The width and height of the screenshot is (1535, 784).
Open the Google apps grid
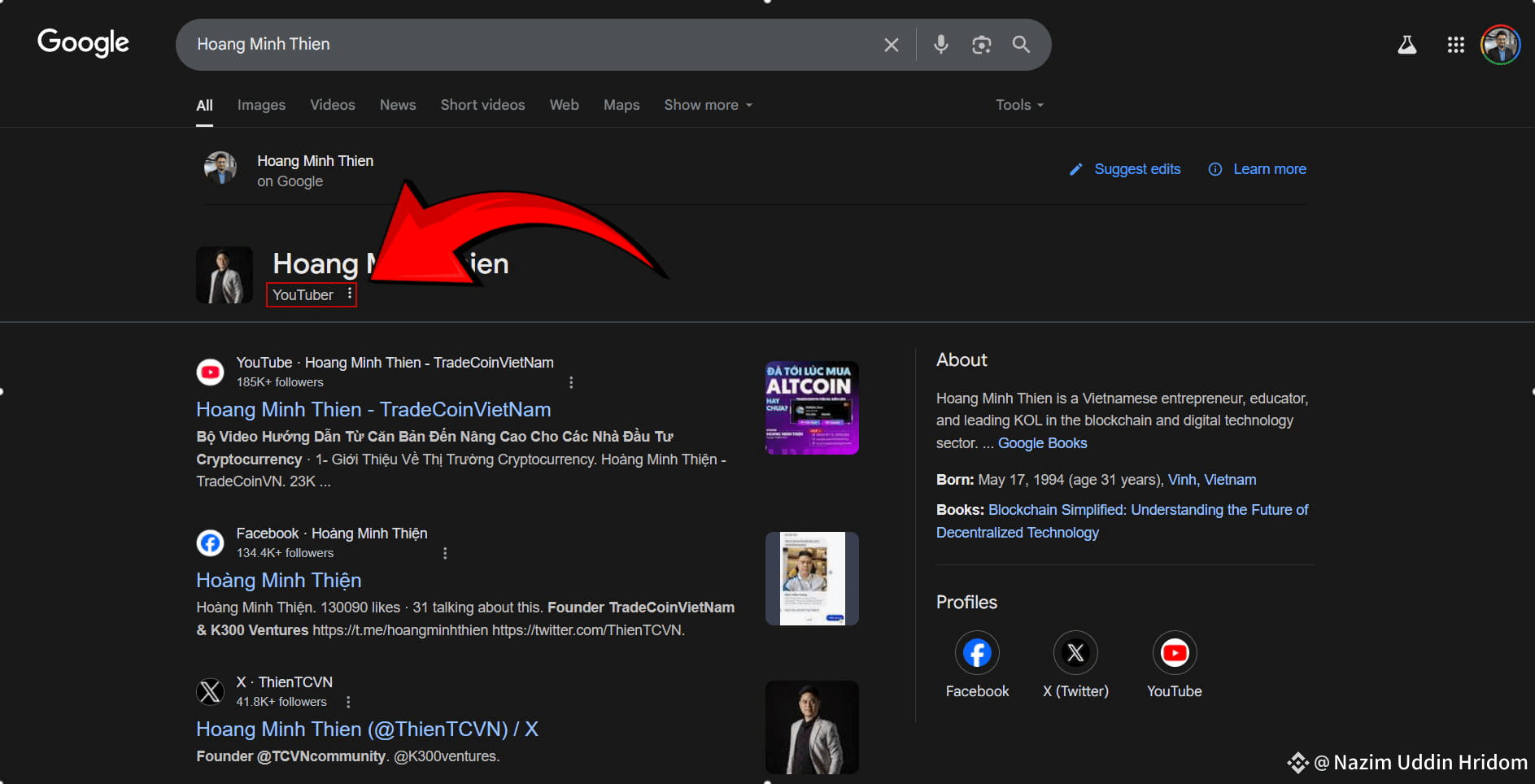tap(1455, 46)
